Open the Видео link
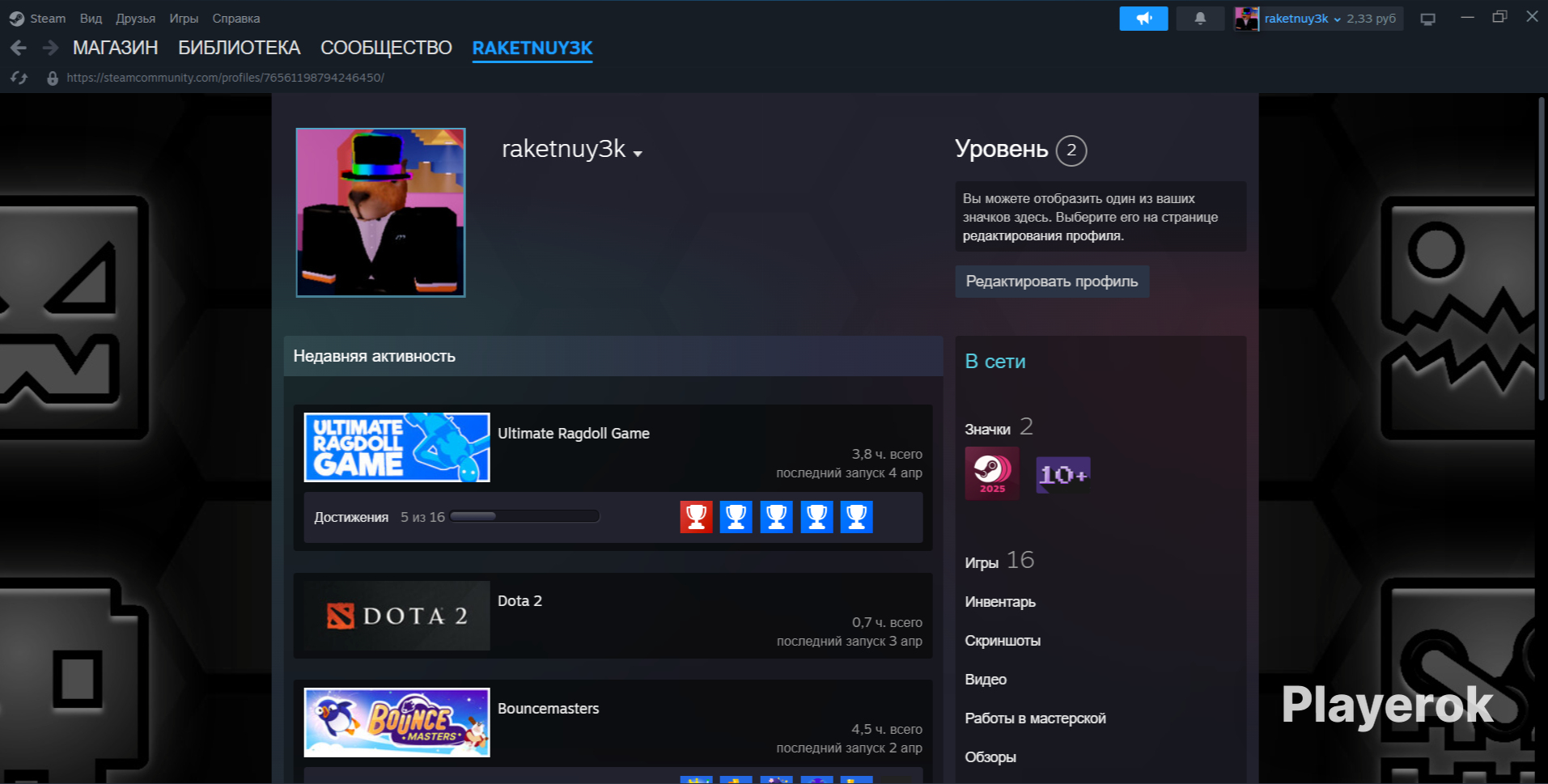This screenshot has height=784, width=1548. [986, 680]
